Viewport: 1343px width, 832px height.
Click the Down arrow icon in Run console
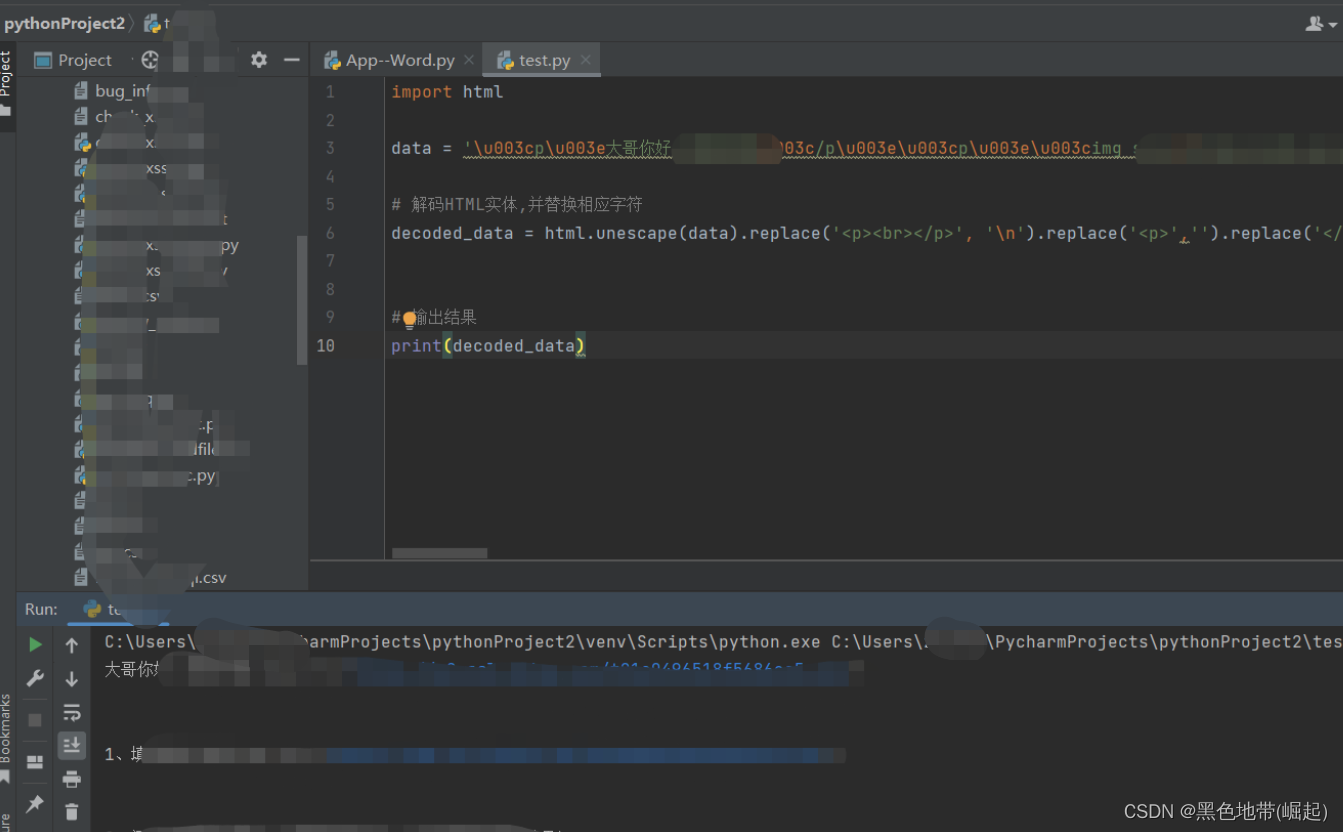point(72,679)
